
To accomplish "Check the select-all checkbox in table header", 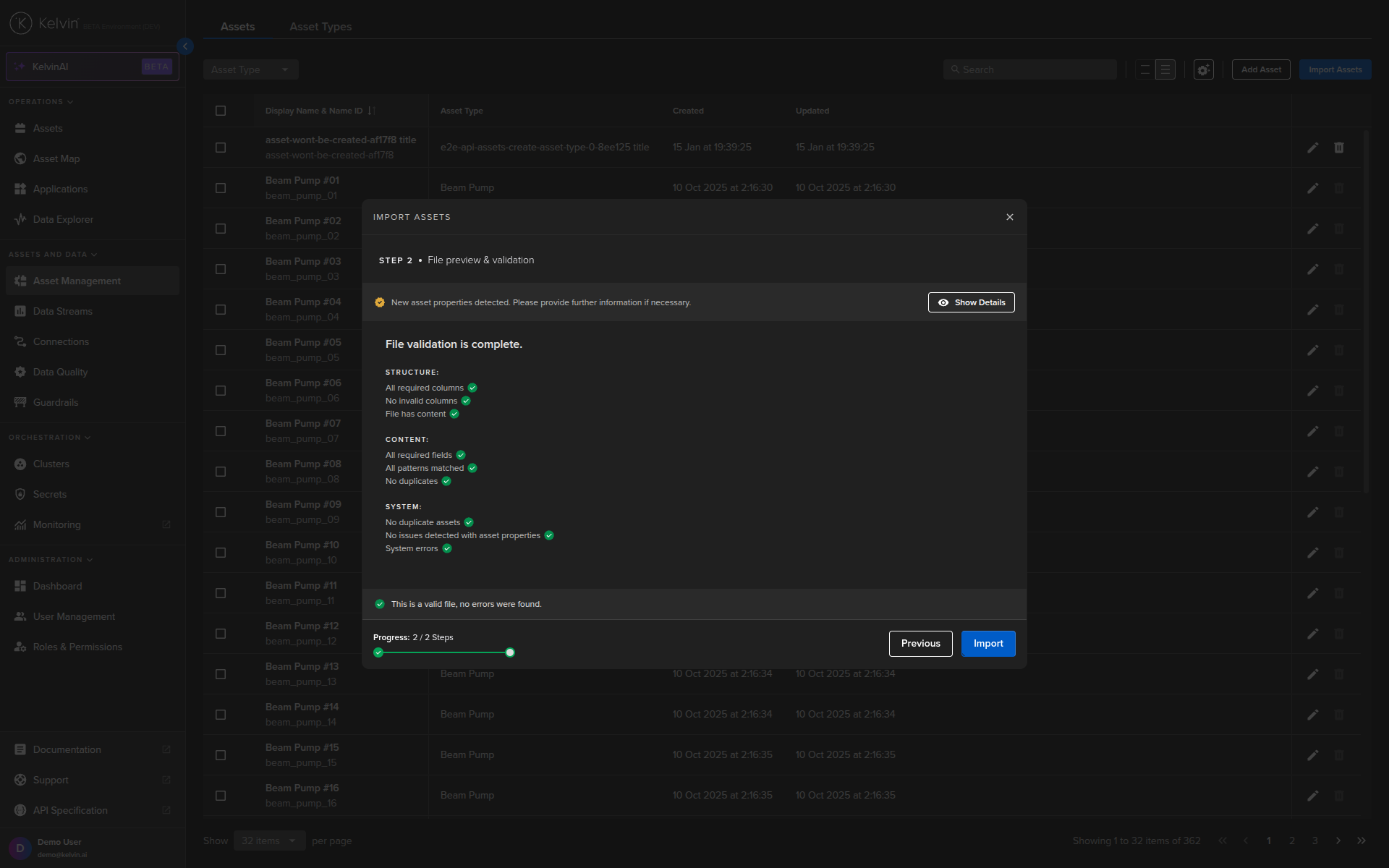I will 221,111.
